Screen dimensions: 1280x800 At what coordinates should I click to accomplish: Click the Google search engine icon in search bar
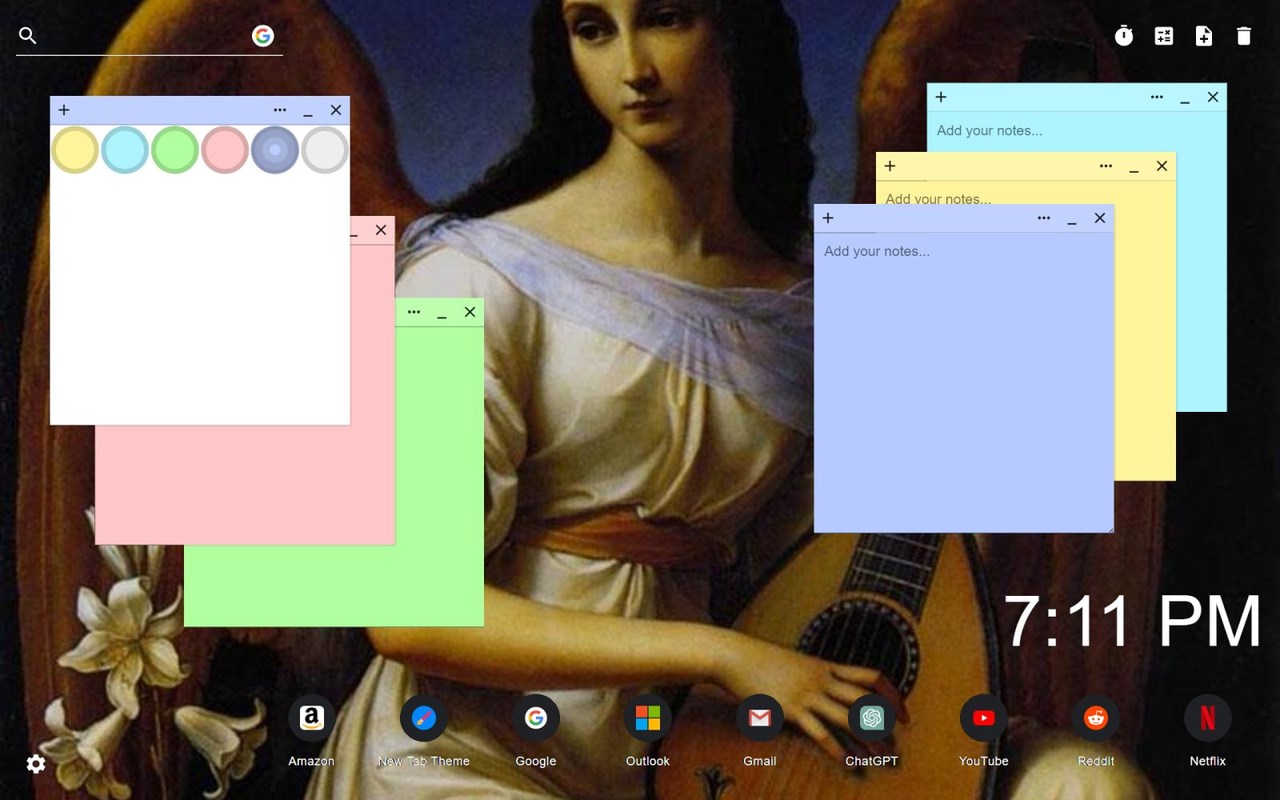tap(263, 36)
